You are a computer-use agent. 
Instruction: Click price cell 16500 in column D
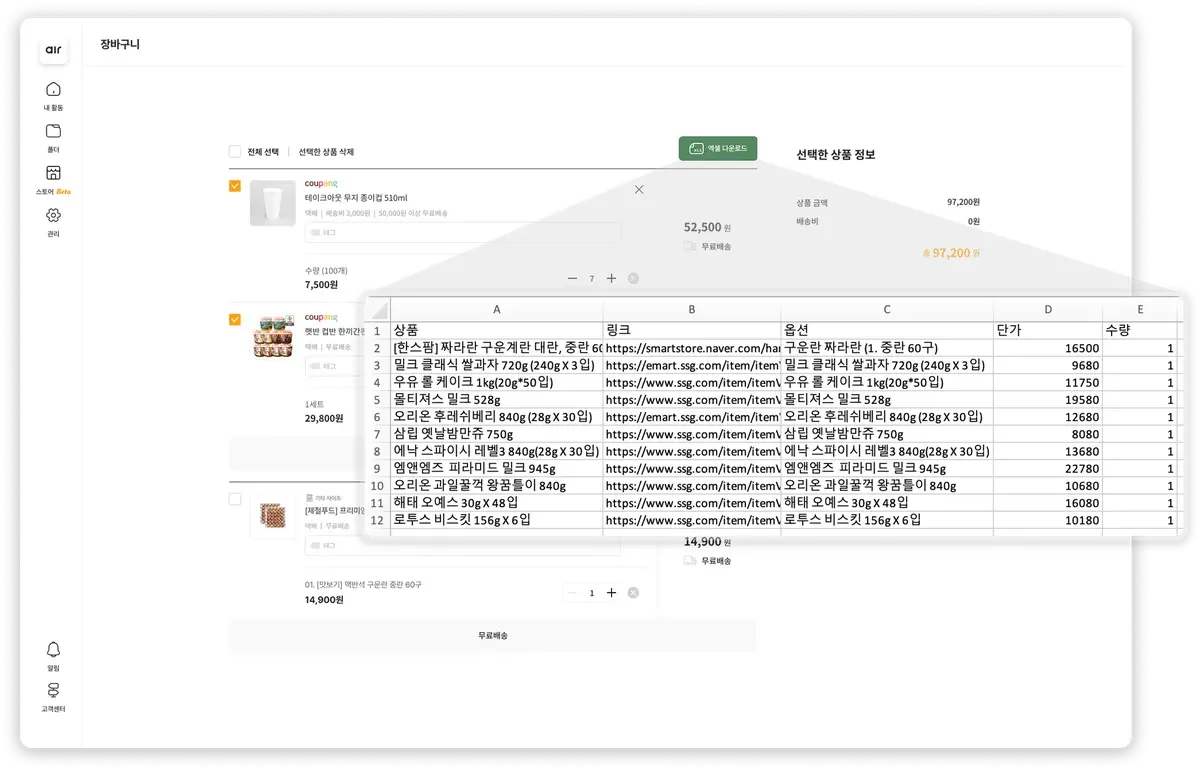click(1048, 348)
